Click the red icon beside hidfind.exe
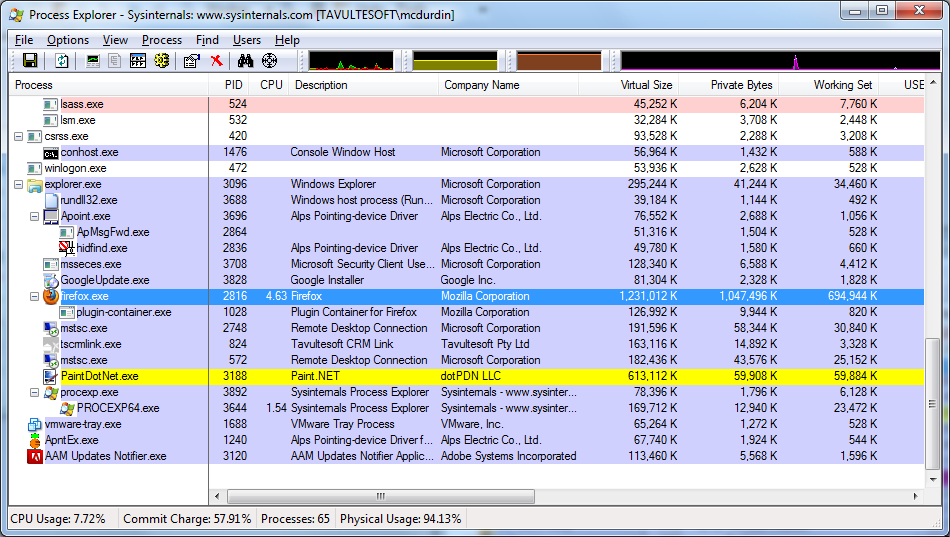 pyautogui.click(x=67, y=248)
